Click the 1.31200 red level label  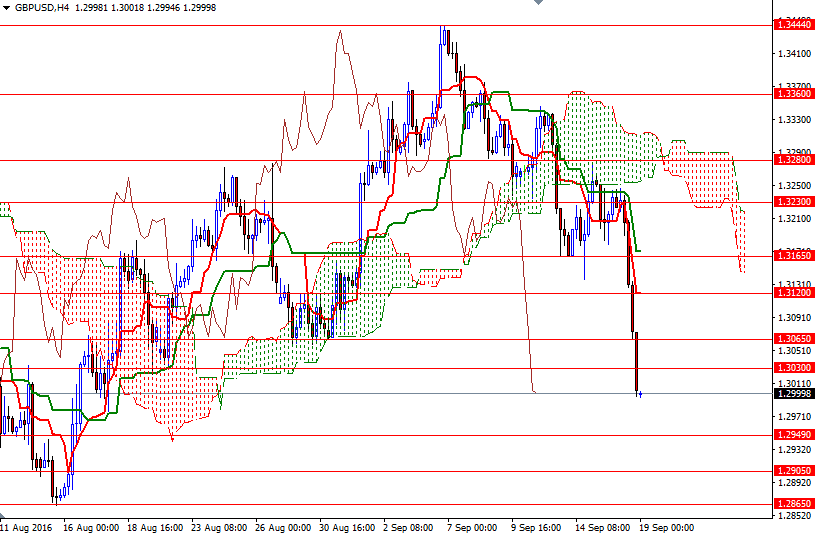pos(794,293)
